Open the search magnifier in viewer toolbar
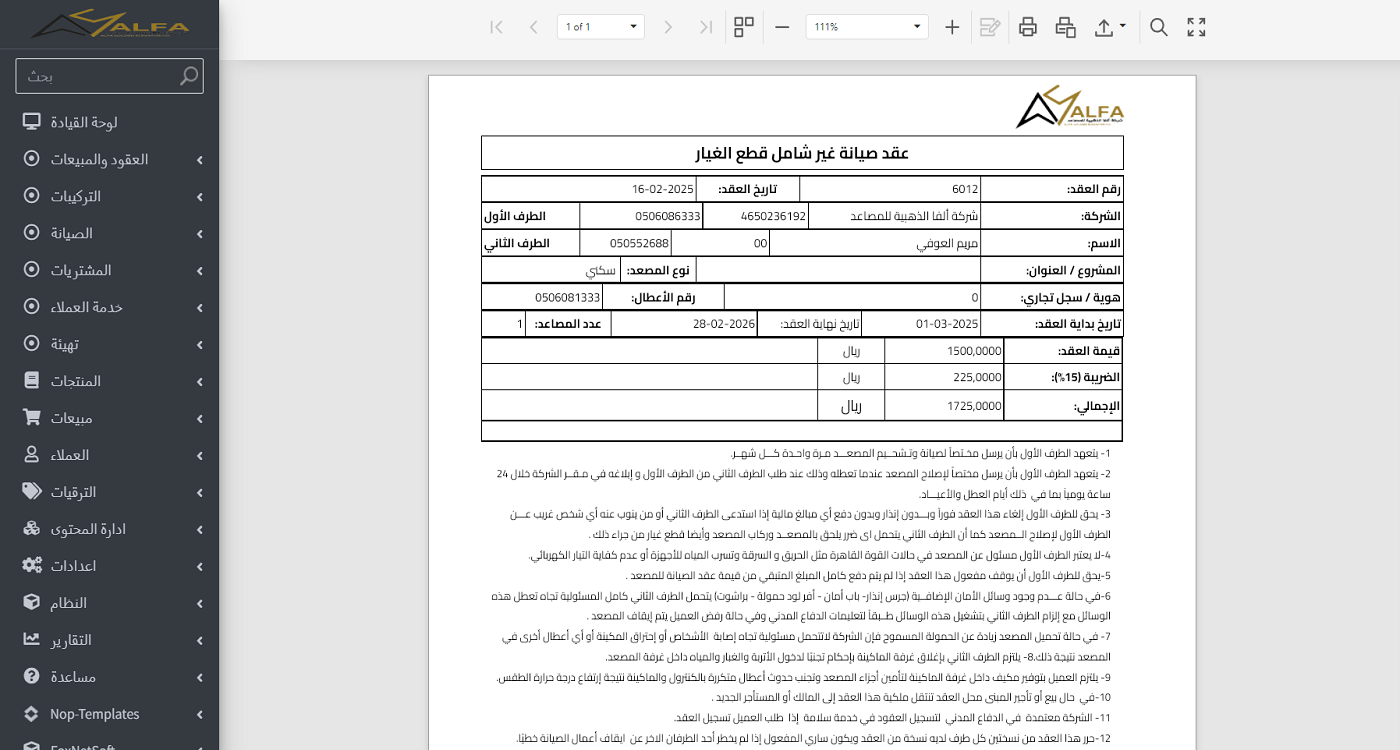The width and height of the screenshot is (1400, 750). pos(1159,27)
